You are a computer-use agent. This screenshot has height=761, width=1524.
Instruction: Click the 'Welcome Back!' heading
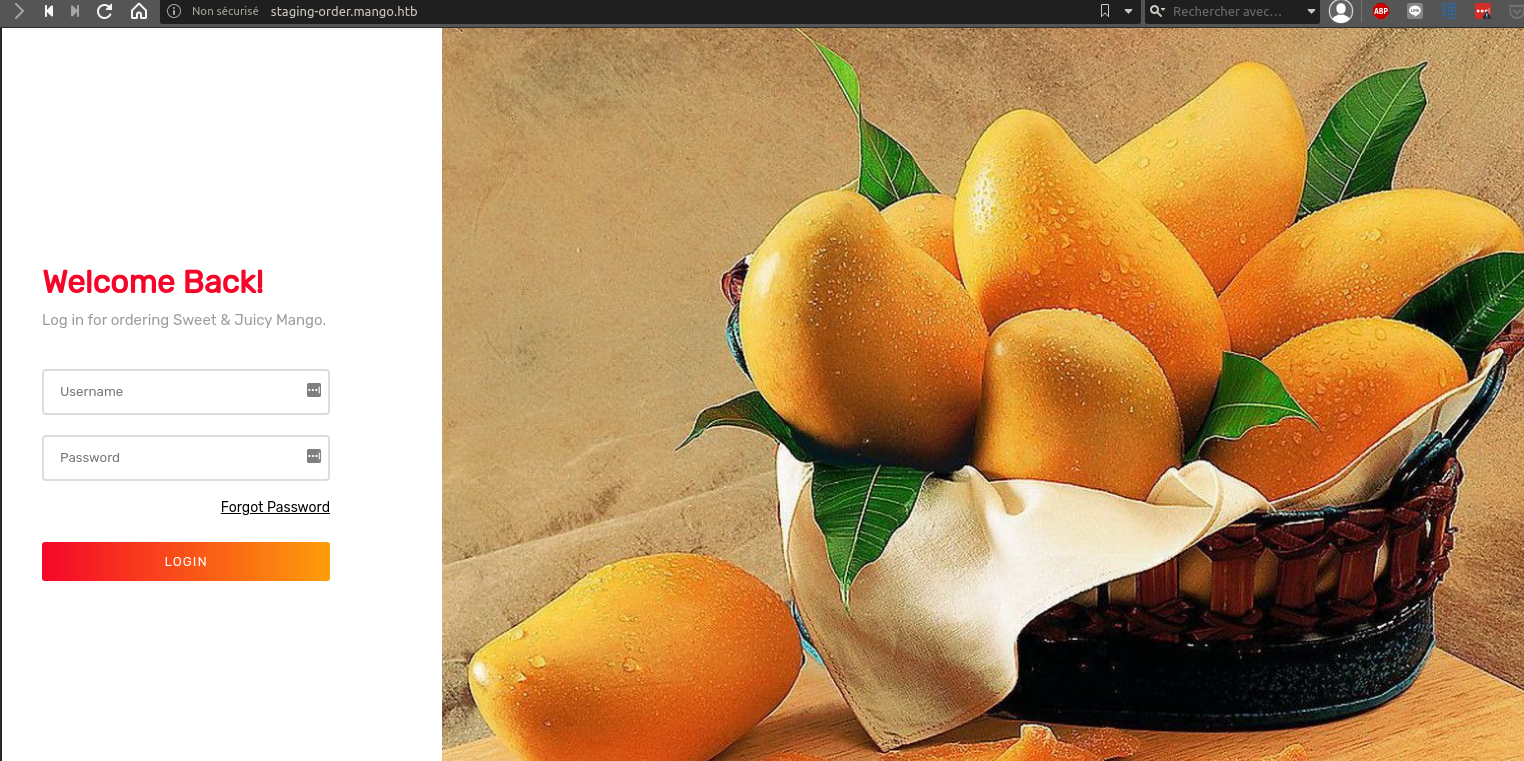pyautogui.click(x=153, y=282)
